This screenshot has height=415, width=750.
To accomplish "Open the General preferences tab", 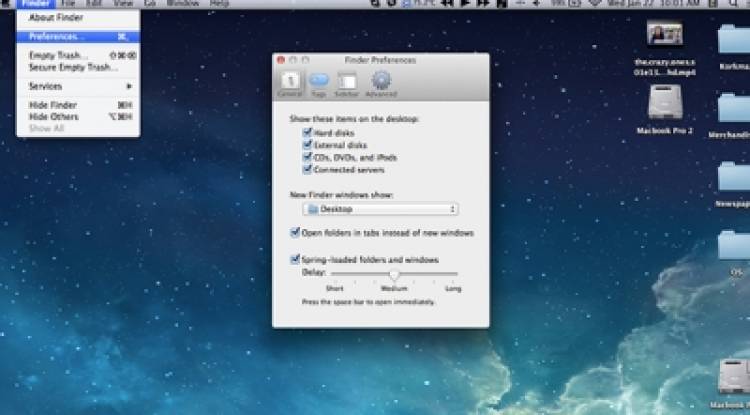I will coord(290,85).
